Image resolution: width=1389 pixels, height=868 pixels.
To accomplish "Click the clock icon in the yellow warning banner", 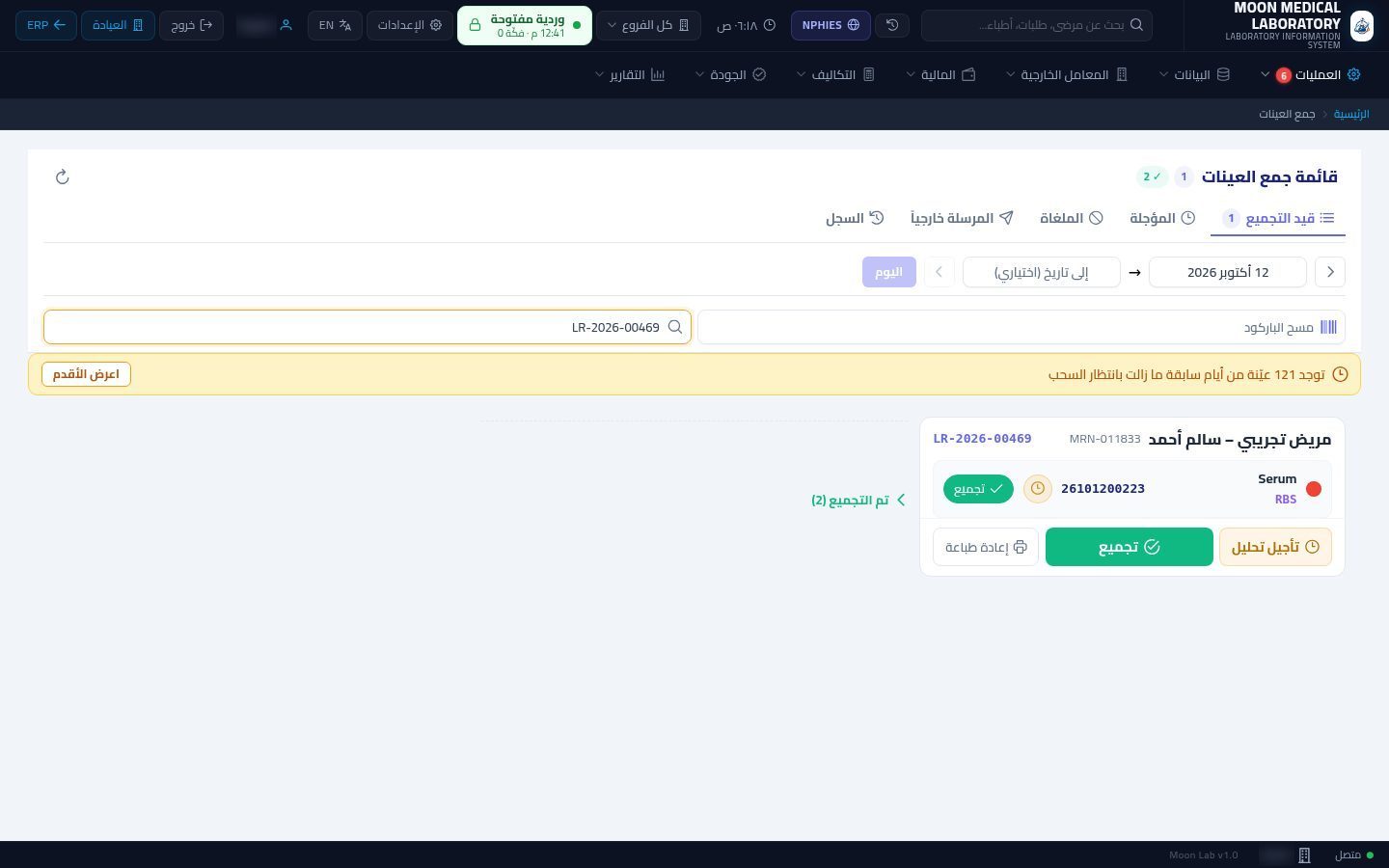I will point(1340,374).
